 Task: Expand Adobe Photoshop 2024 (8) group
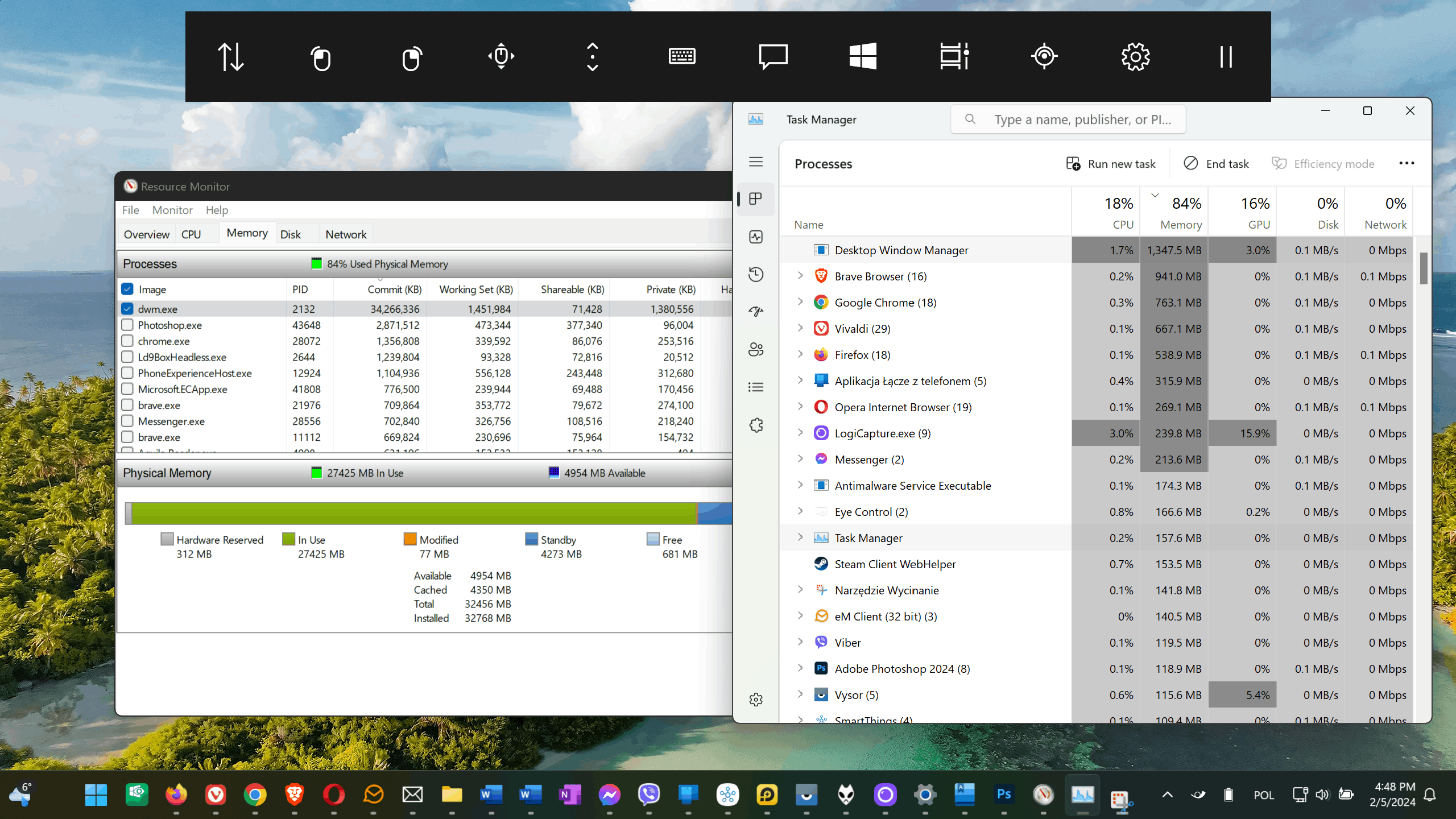tap(800, 668)
